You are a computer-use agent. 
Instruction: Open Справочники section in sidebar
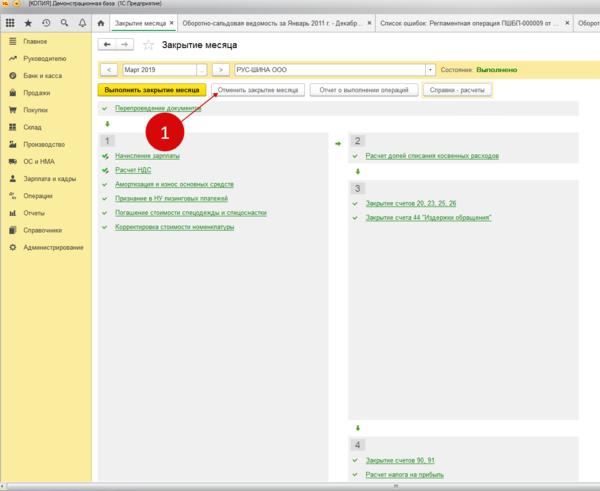(42, 230)
